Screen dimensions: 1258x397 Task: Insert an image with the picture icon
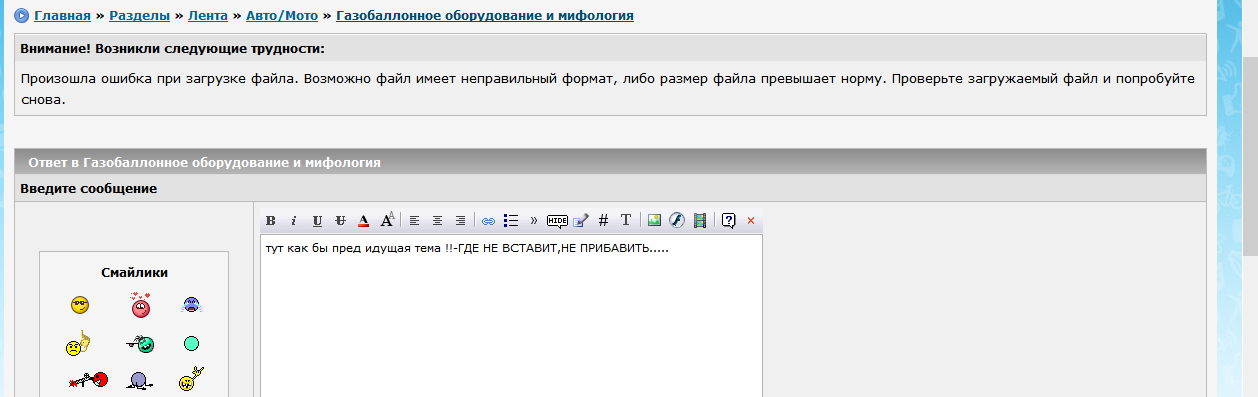coord(654,220)
